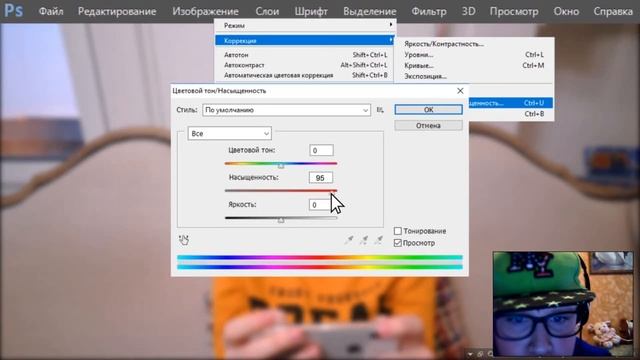Open the Шрифт menu
The width and height of the screenshot is (640, 360).
coord(311,11)
